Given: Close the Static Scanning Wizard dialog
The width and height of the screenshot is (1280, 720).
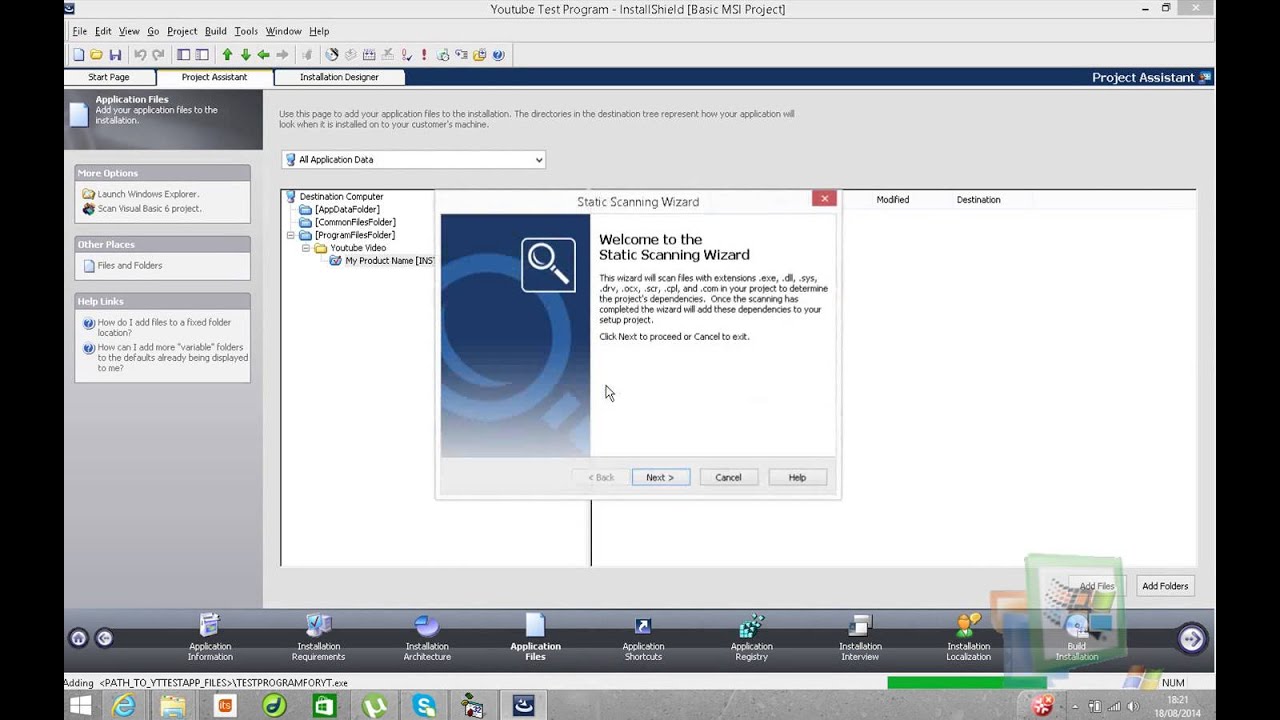Looking at the screenshot, I should tap(824, 198).
